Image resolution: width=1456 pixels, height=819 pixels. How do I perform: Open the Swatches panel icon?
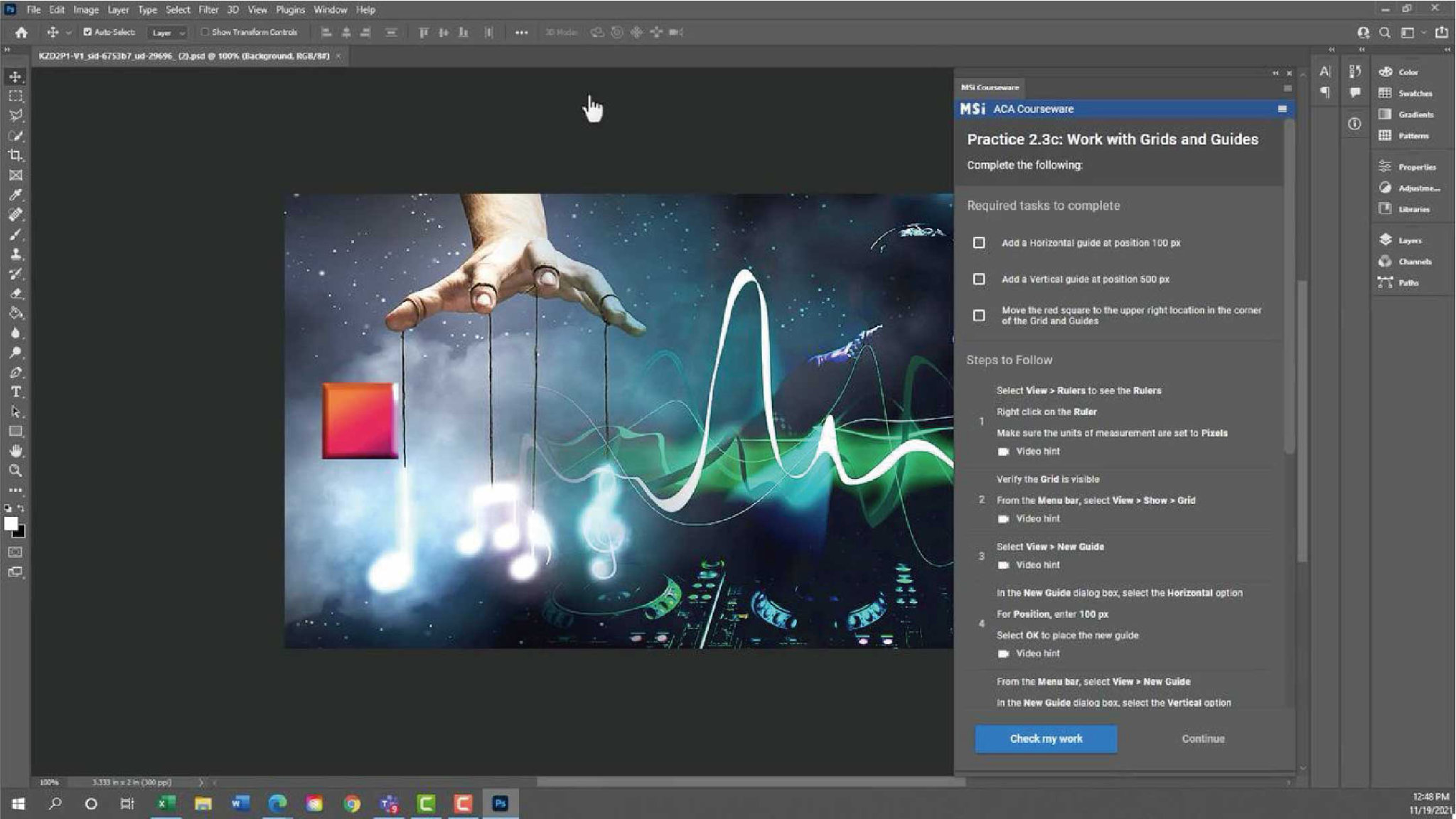pos(1386,93)
